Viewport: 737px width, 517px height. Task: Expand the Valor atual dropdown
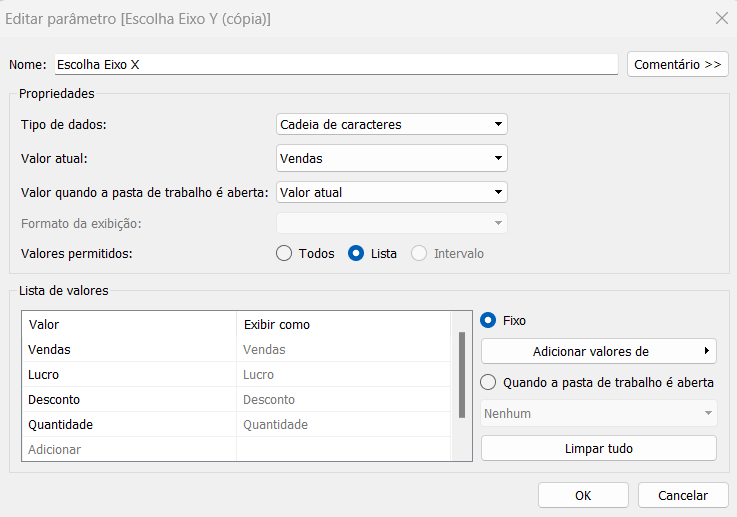(x=392, y=158)
